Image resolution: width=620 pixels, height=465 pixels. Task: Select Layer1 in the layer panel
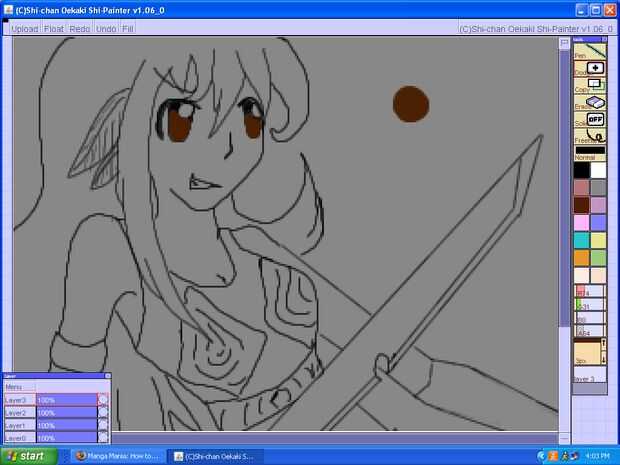pyautogui.click(x=20, y=425)
